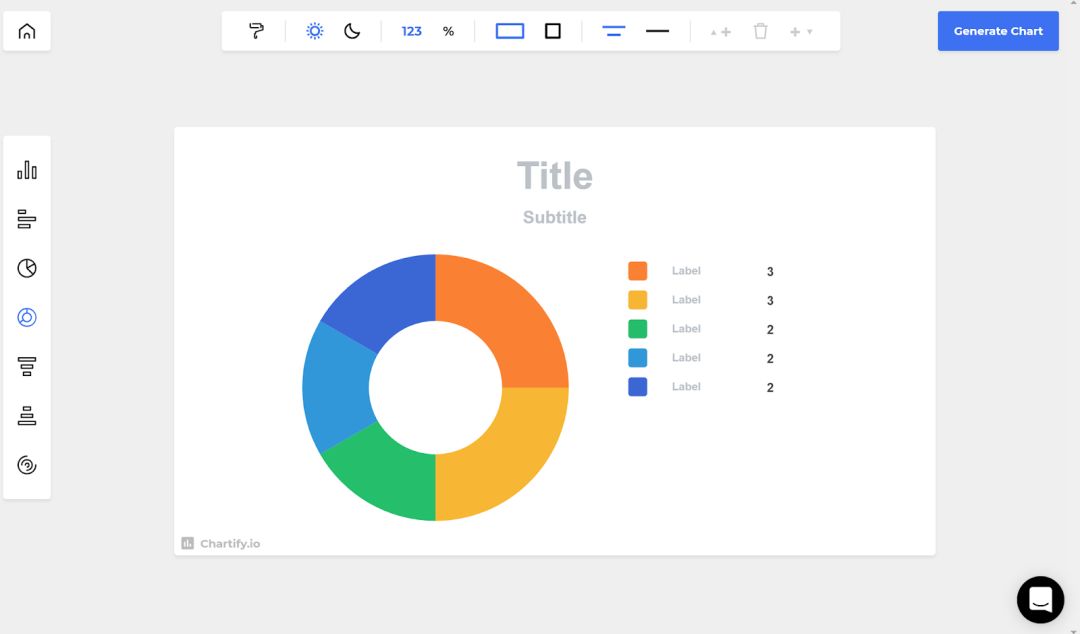
Task: Enable light mode with sun icon
Action: point(315,31)
